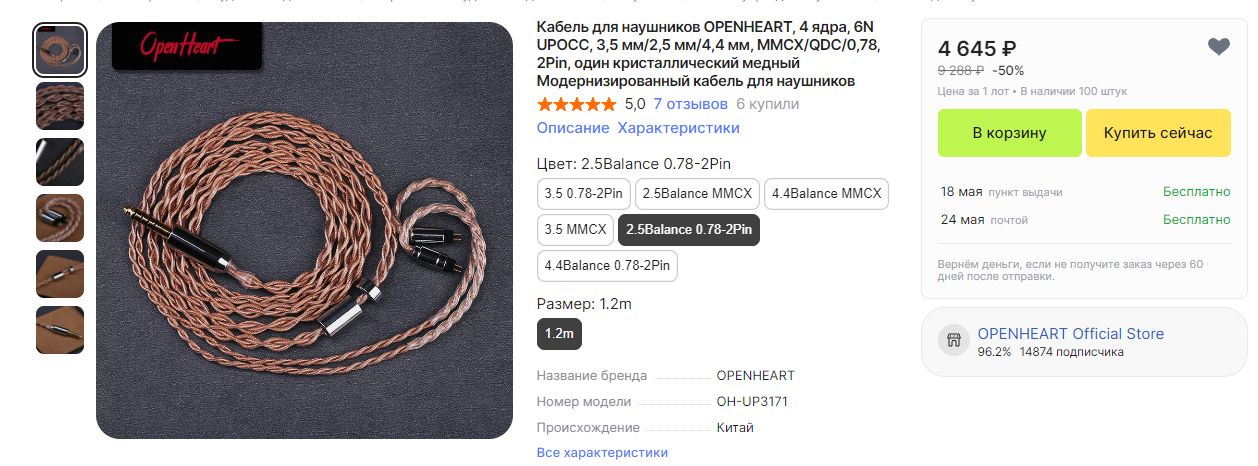Select the 4.4Balance 0.78-2Pin option

[x=607, y=265]
